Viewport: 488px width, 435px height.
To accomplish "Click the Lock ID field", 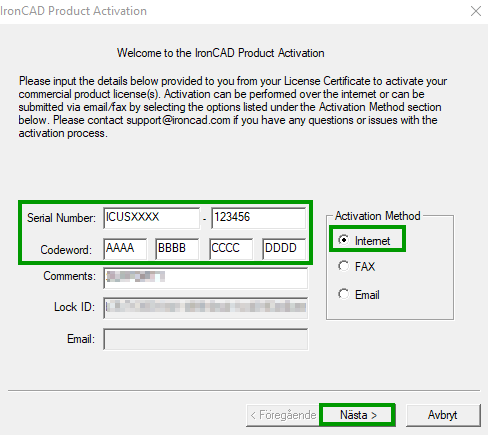I will pos(206,308).
